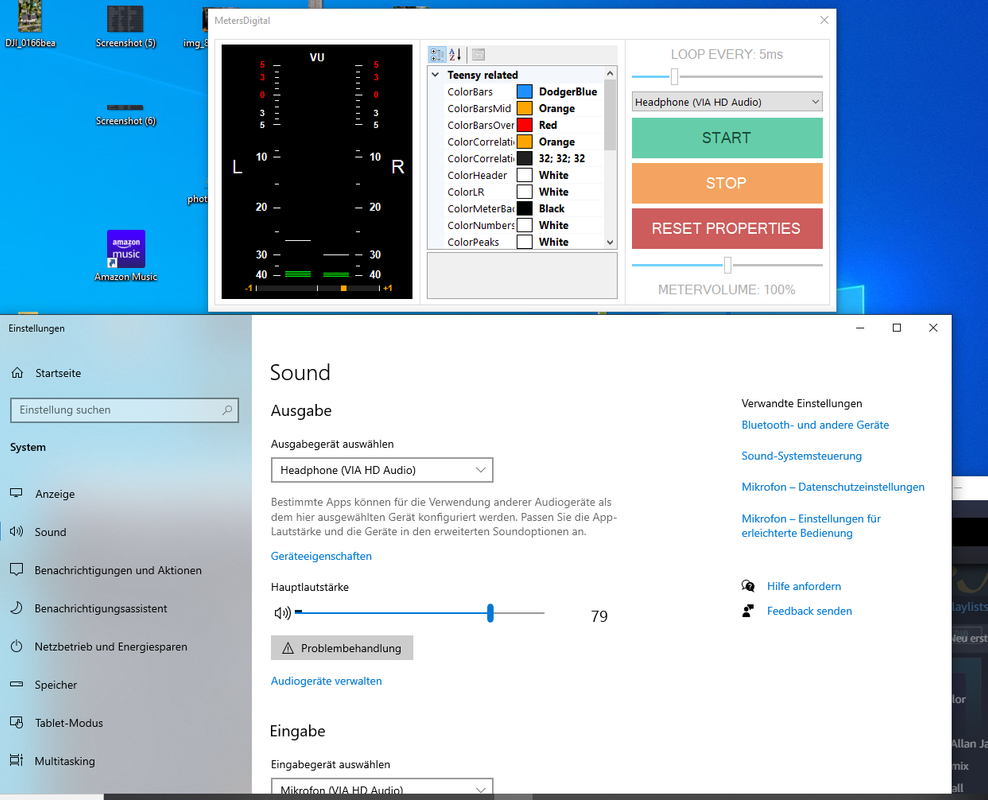
Task: Click the Black ColorMeterBac swatch
Action: tap(524, 209)
